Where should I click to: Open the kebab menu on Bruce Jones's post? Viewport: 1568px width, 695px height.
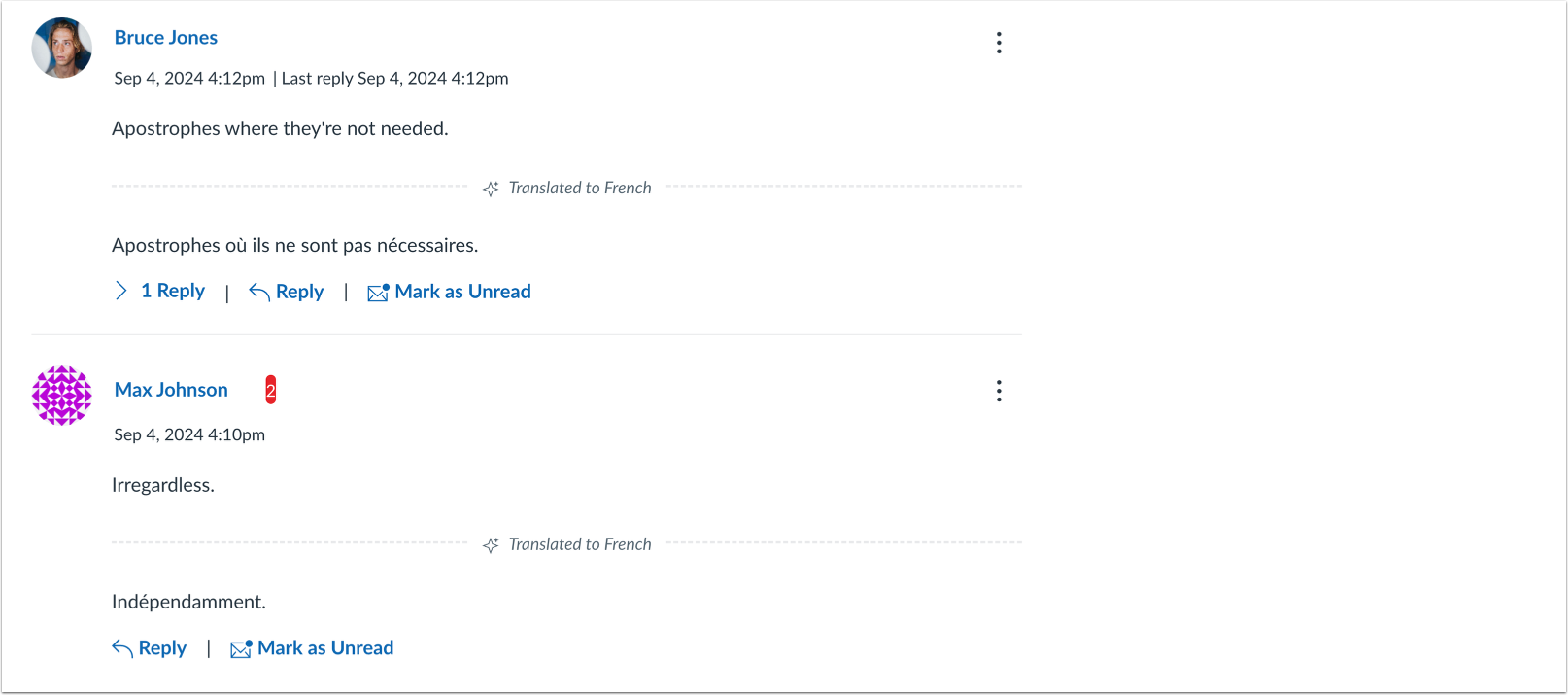(x=999, y=42)
